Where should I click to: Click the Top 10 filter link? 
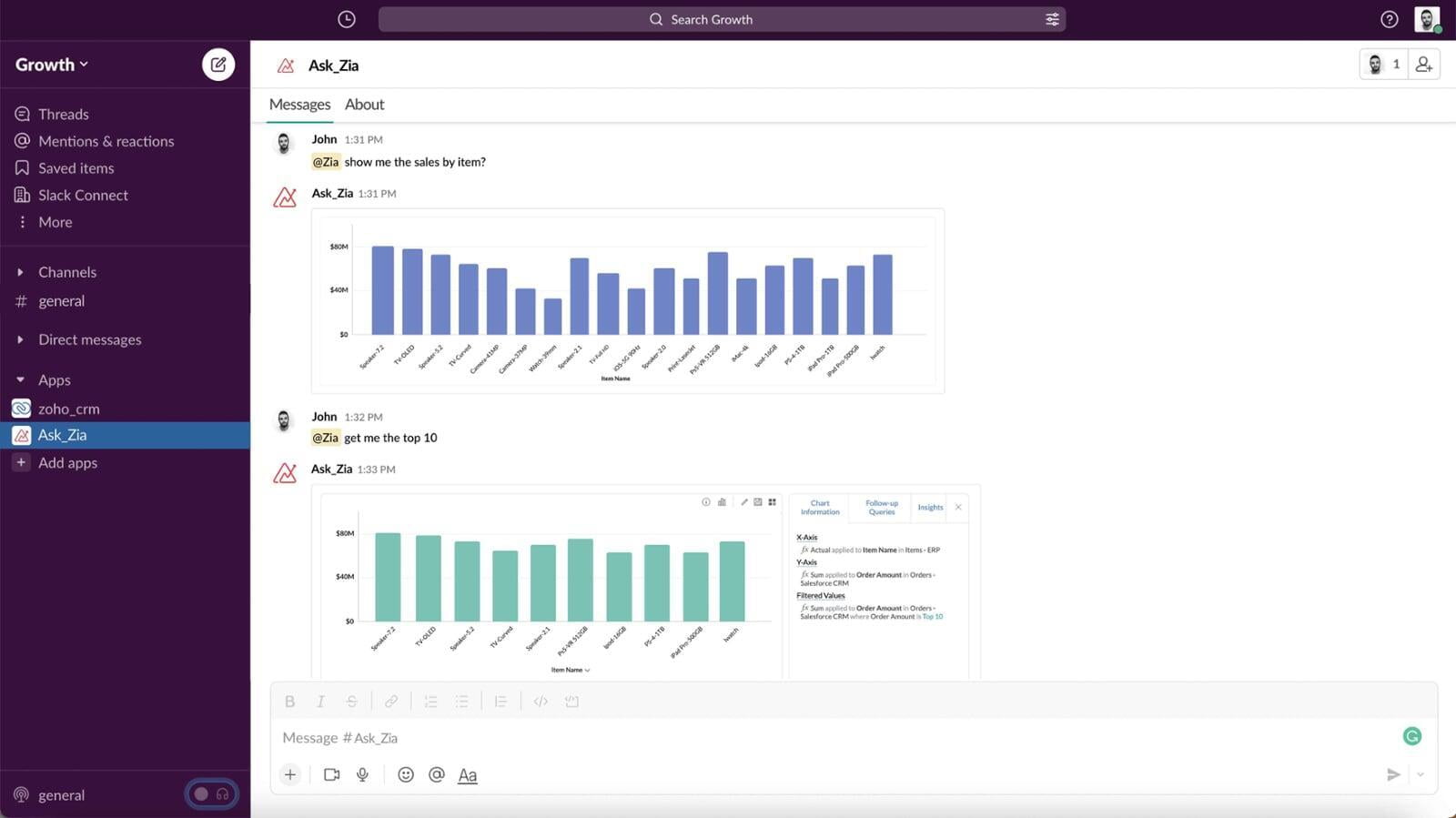[933, 617]
